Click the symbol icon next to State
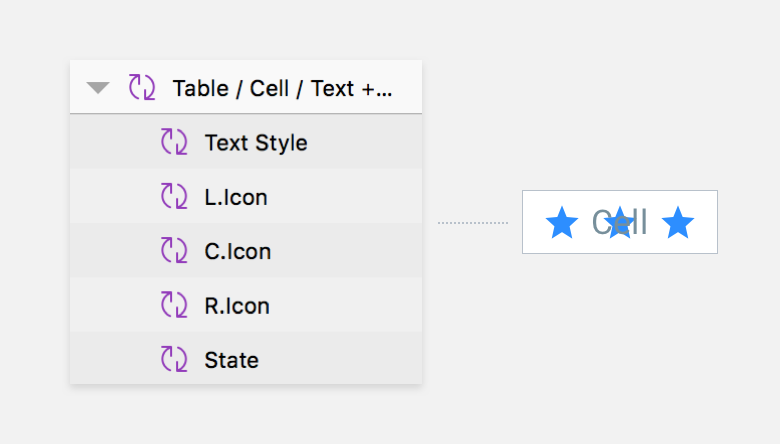The image size is (780, 444). click(x=174, y=359)
